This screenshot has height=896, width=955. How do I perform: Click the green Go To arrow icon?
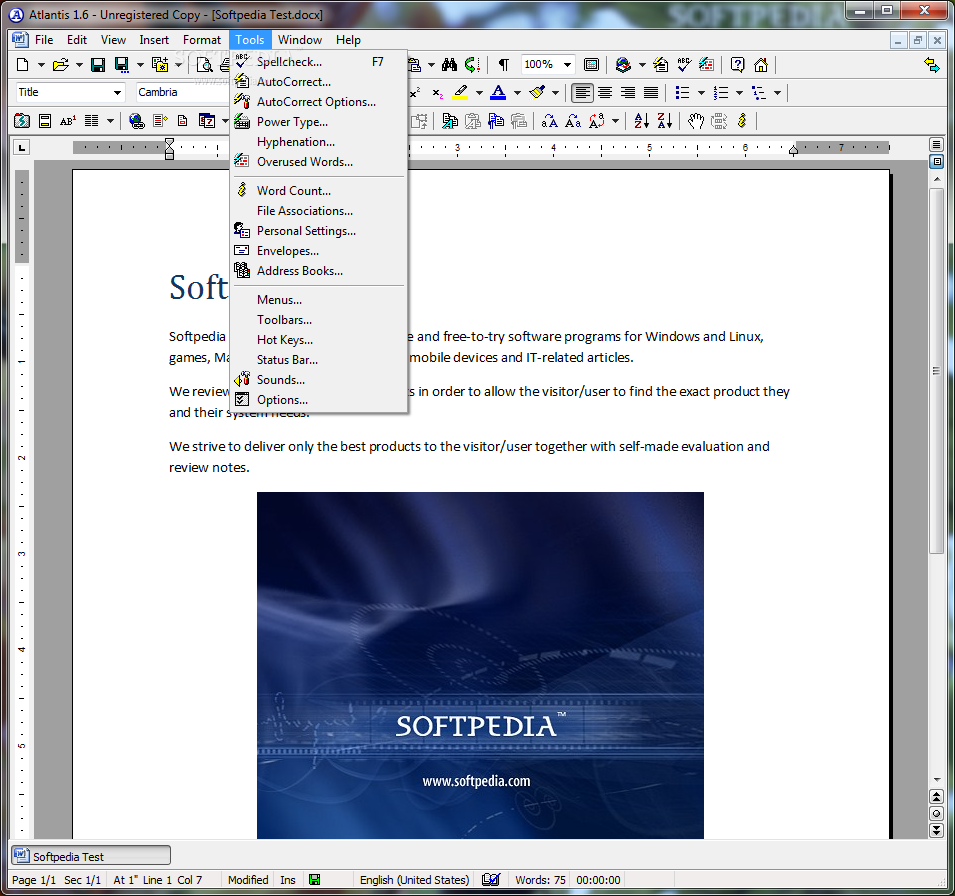click(472, 65)
